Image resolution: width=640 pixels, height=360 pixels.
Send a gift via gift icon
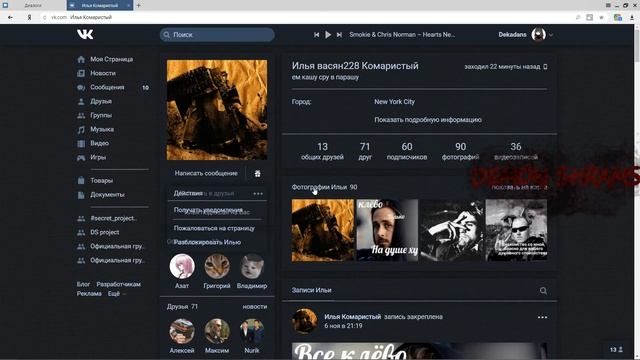pos(258,173)
